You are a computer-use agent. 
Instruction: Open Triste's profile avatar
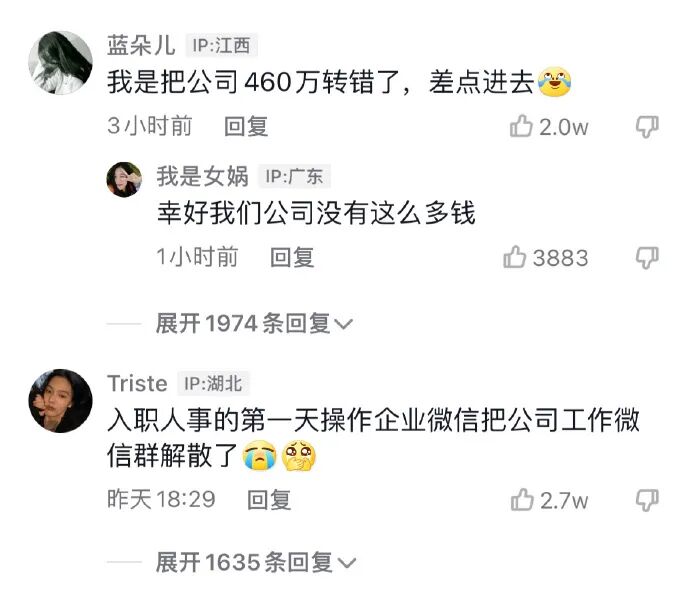[x=61, y=401]
